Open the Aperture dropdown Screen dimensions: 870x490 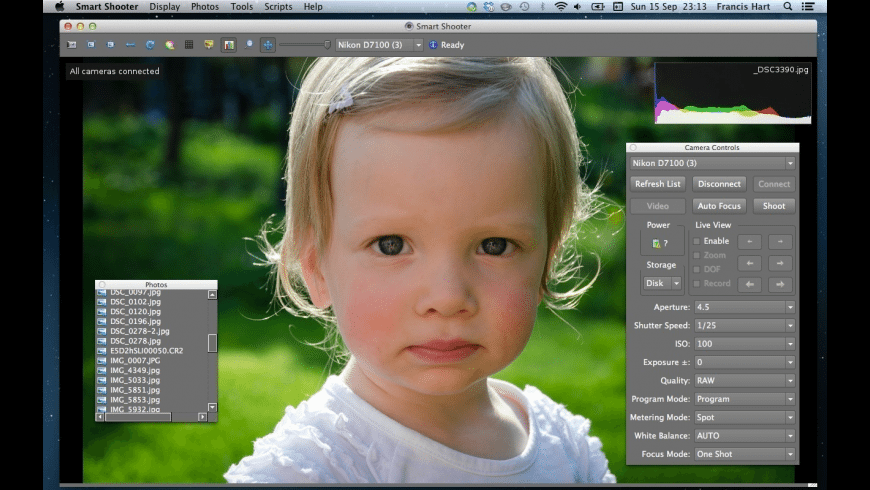click(x=744, y=307)
